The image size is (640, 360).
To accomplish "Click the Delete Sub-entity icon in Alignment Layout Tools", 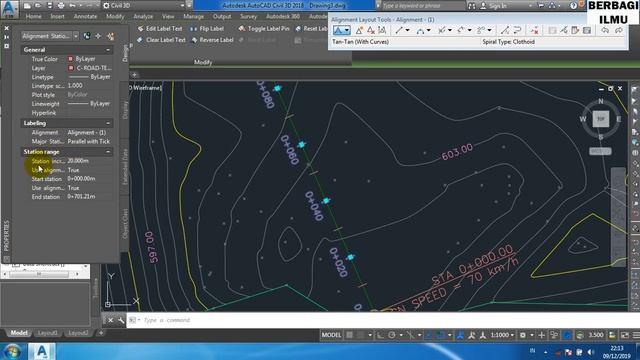I will (x=534, y=30).
